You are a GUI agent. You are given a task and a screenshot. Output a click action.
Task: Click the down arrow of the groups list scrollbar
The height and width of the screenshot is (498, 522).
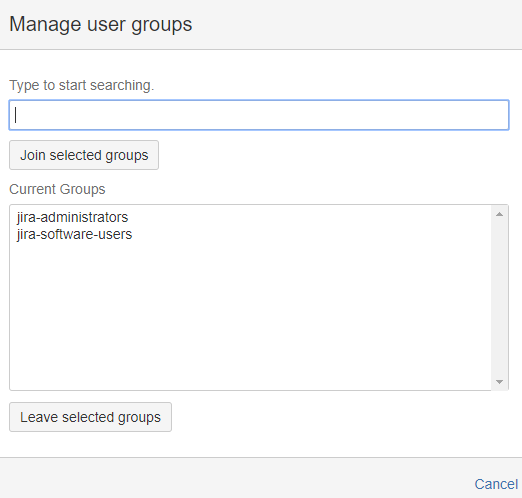click(x=499, y=382)
